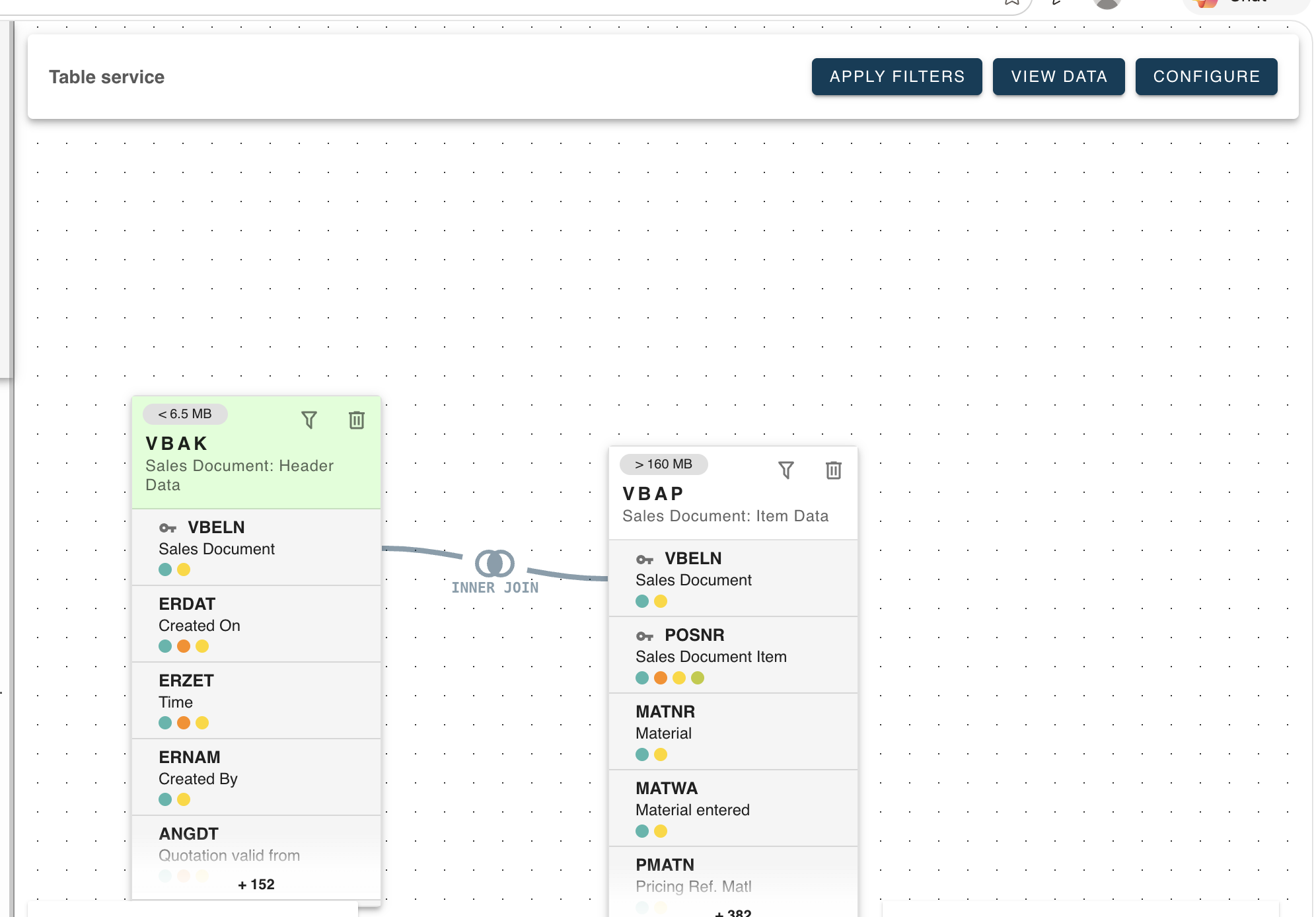Click the key icon beside POSNR
The height and width of the screenshot is (917, 1316).
(645, 636)
